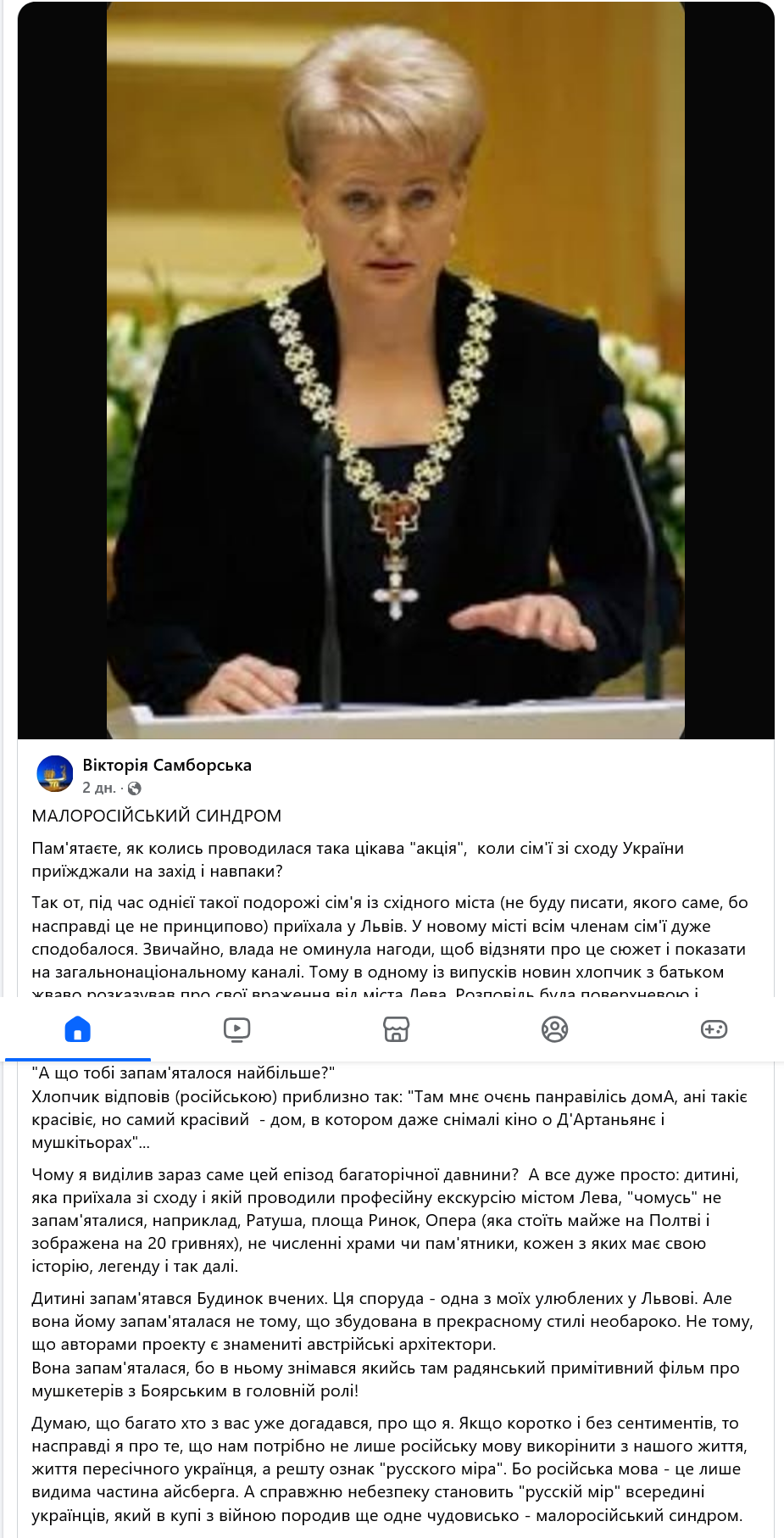This screenshot has height=1538, width=784.
Task: Open the Home feed tab
Action: coord(78,1029)
